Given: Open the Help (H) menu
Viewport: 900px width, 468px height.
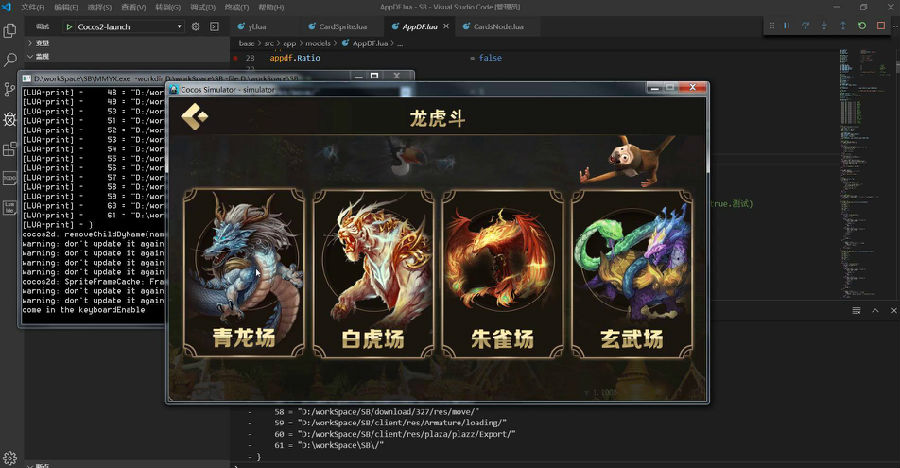Looking at the screenshot, I should point(271,7).
